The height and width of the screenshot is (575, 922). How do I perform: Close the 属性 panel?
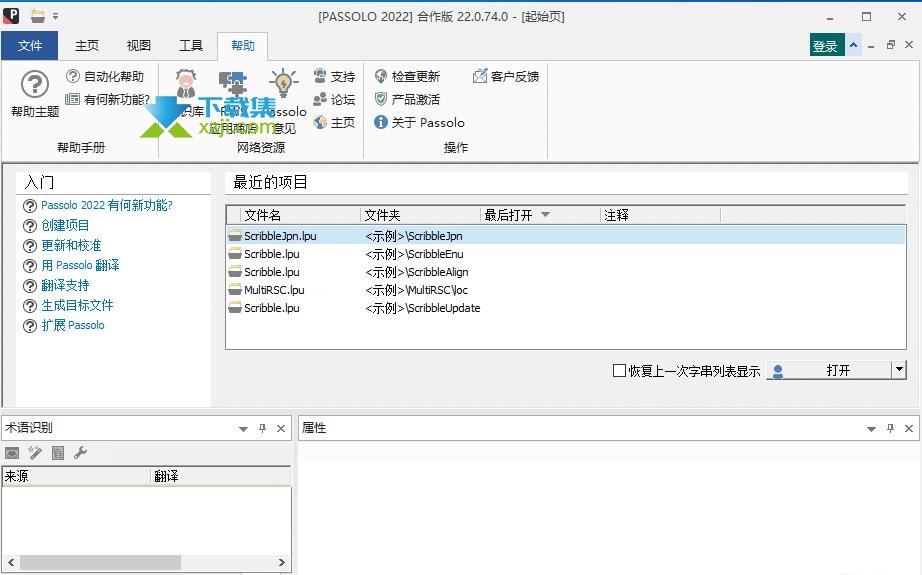(x=909, y=429)
